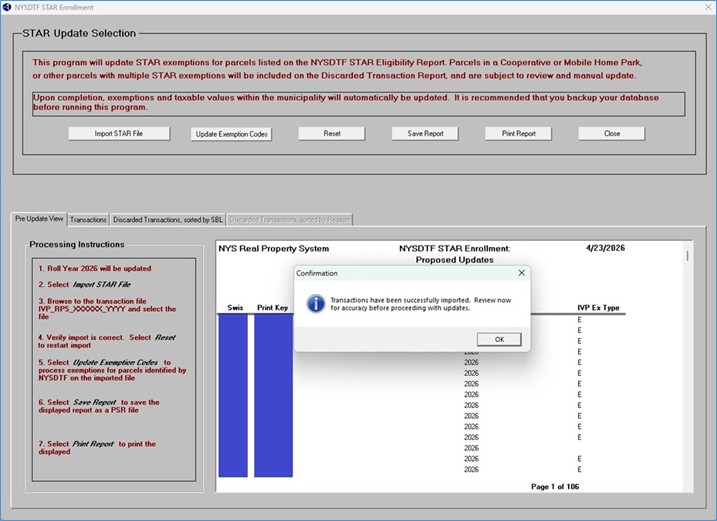Click the Print Key column header
Screen dimensions: 717x521
273,308
